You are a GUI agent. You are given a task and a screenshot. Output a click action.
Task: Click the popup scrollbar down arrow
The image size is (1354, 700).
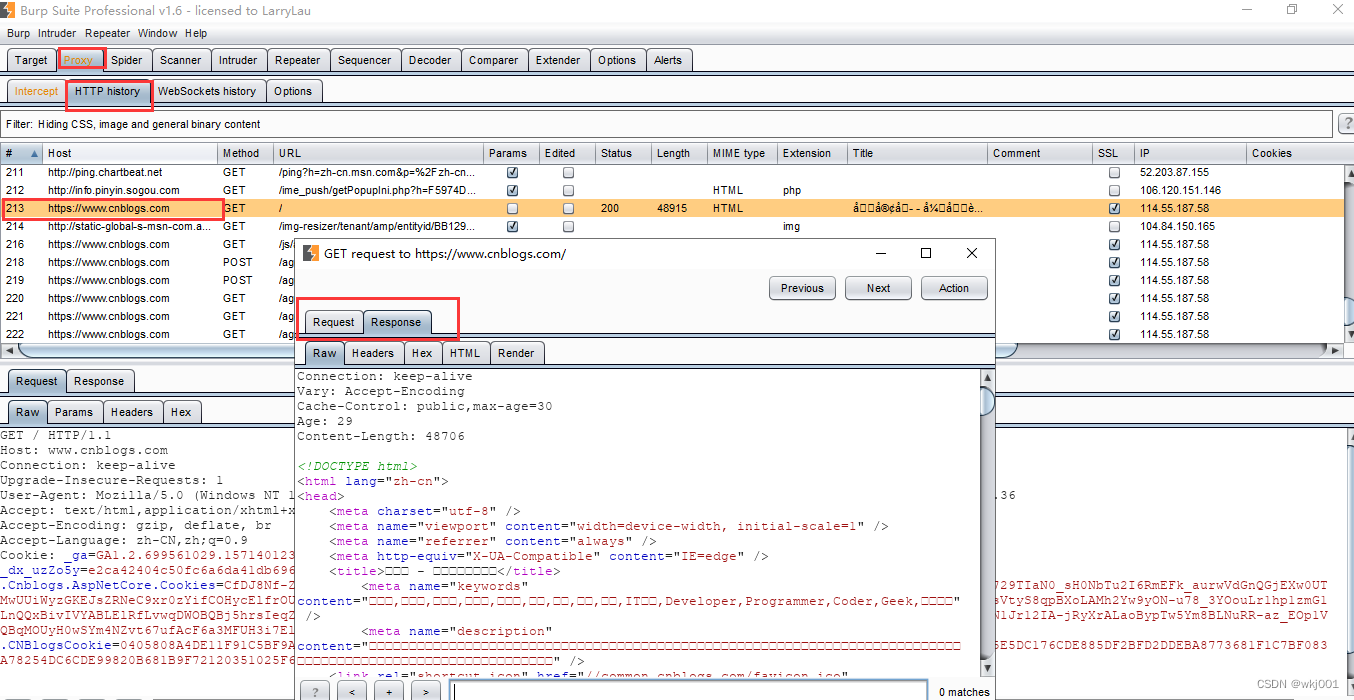click(987, 668)
